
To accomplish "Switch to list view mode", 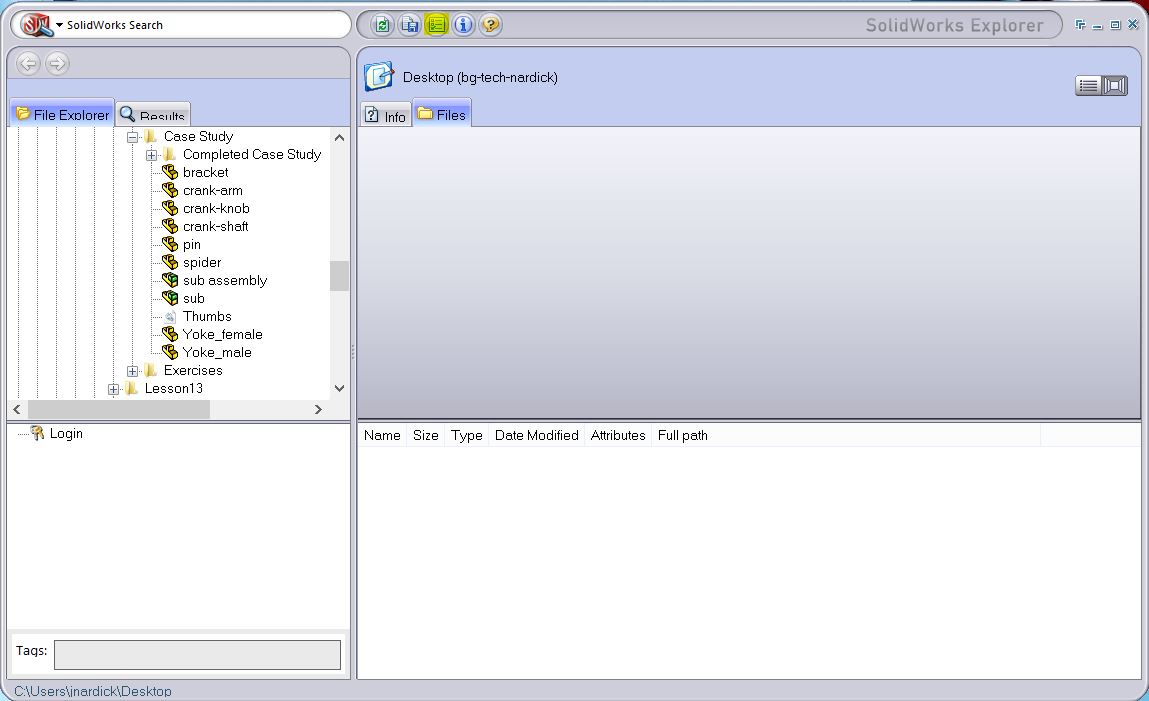I will pyautogui.click(x=1088, y=86).
